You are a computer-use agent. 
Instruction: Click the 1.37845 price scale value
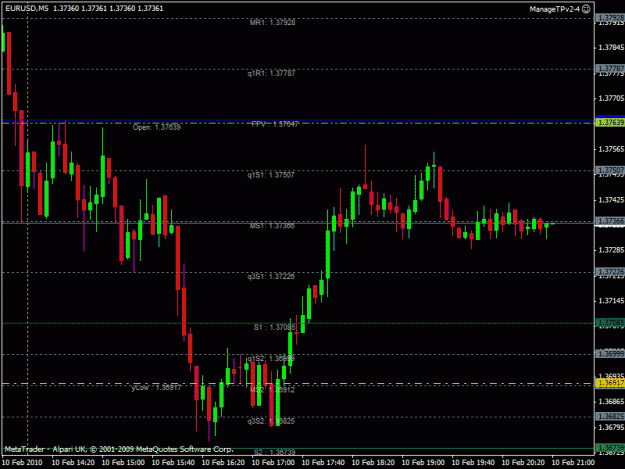point(611,47)
